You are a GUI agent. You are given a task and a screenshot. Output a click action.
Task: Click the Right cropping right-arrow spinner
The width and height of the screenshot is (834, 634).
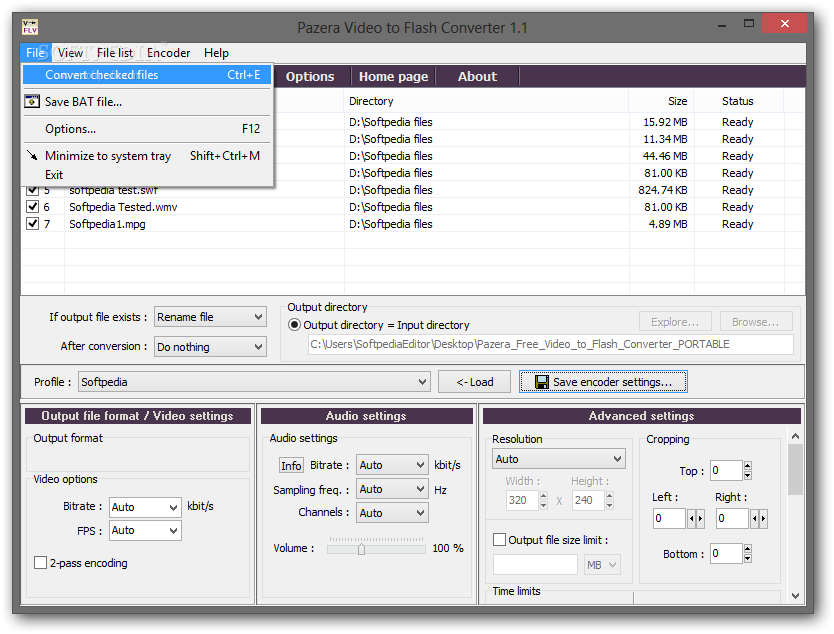(763, 518)
